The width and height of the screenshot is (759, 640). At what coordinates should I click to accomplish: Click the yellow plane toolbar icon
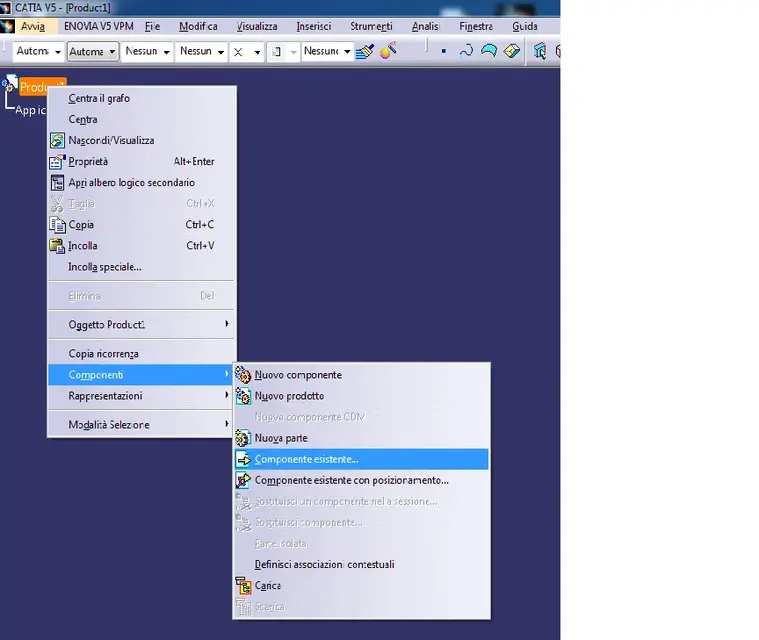coord(512,51)
